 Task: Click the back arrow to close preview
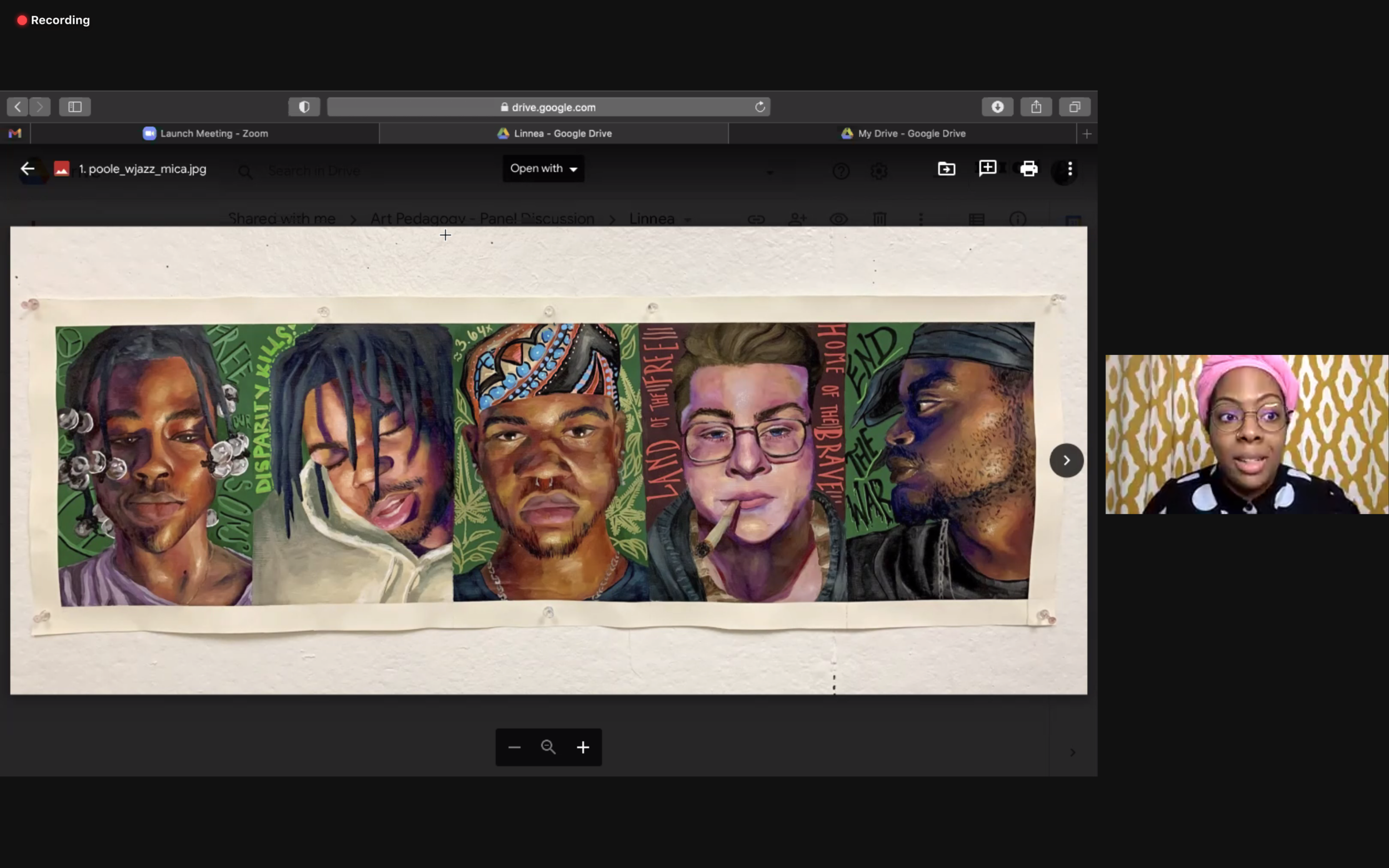pyautogui.click(x=27, y=169)
